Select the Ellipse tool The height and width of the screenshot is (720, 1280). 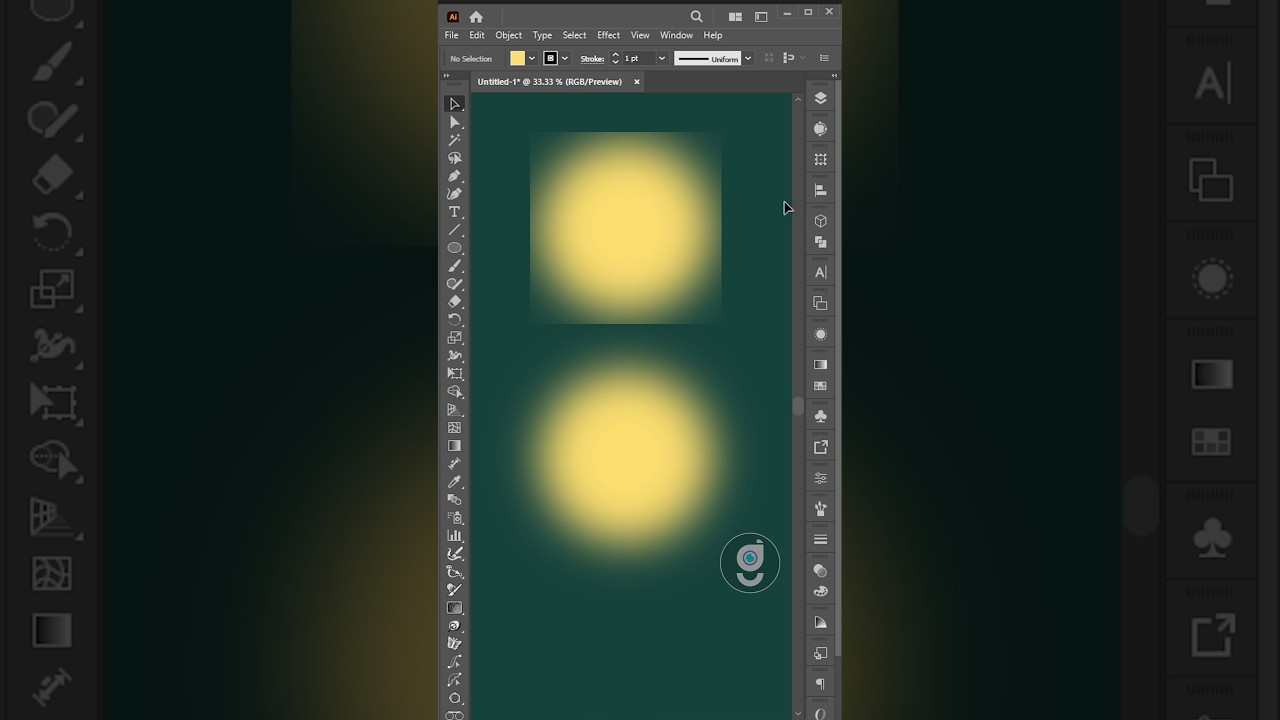[x=454, y=248]
